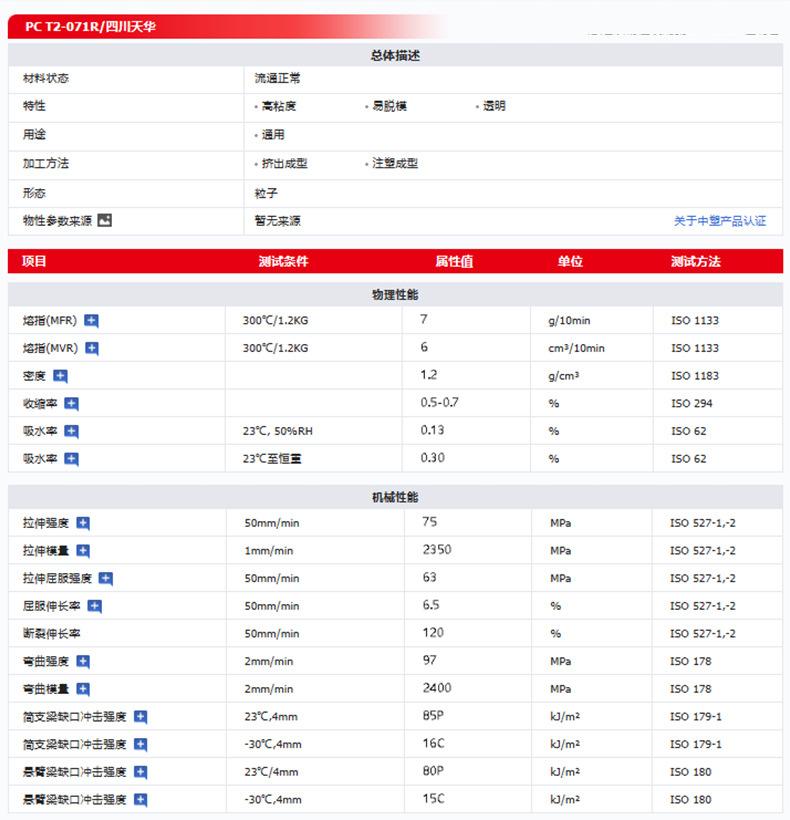Viewport: 790px width, 820px height.
Task: Click the plus icon next to 弯曲强度
Action: point(83,661)
